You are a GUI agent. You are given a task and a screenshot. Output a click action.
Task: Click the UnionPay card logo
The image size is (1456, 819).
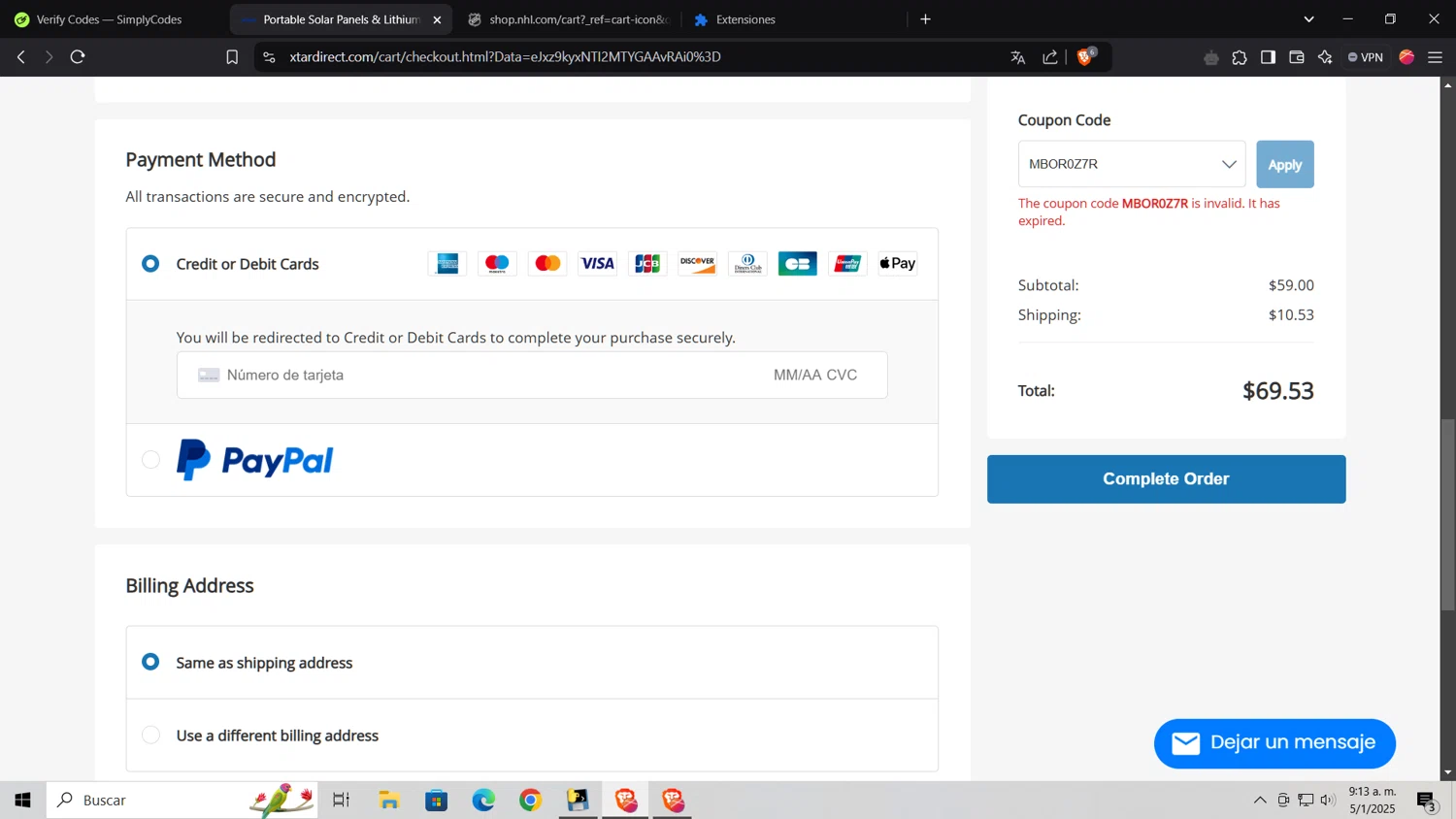click(x=847, y=264)
